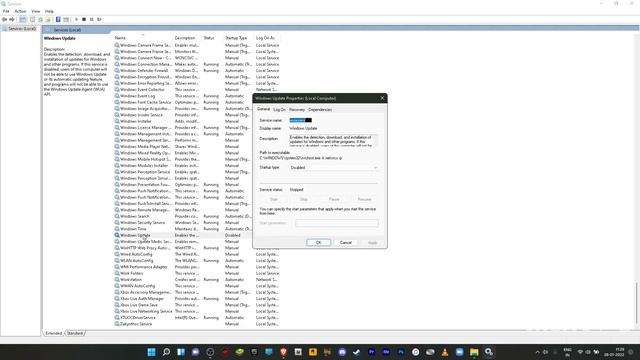Select the Xbox Live Auth Manager service
The width and height of the screenshot is (640, 360).
point(197,298)
